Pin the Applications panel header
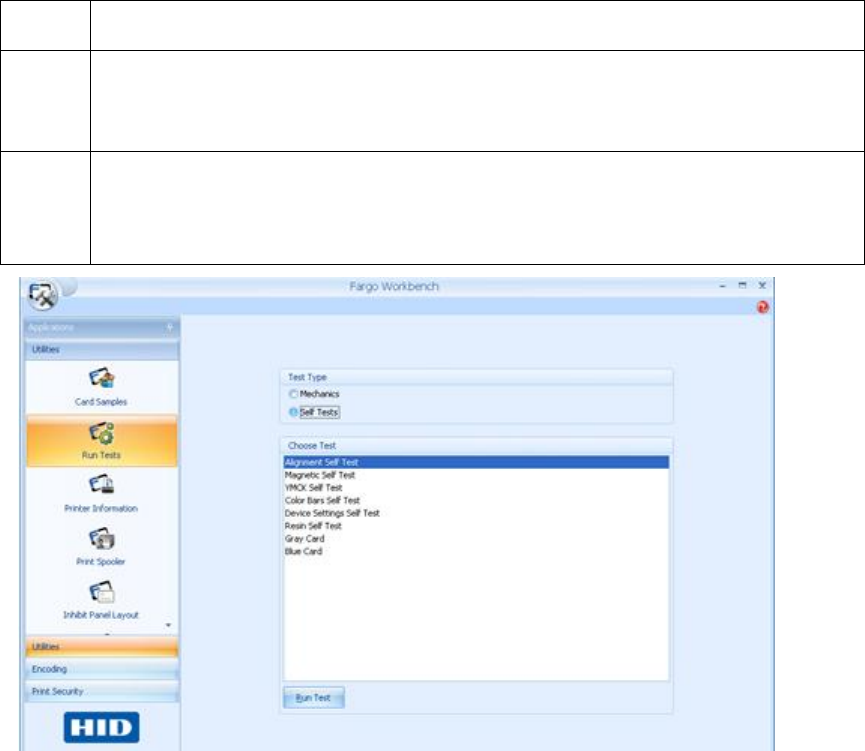865x751 pixels. tap(170, 327)
